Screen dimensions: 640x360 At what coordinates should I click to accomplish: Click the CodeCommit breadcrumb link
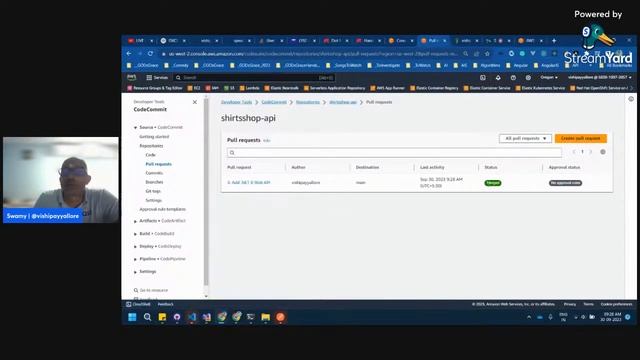tap(274, 102)
